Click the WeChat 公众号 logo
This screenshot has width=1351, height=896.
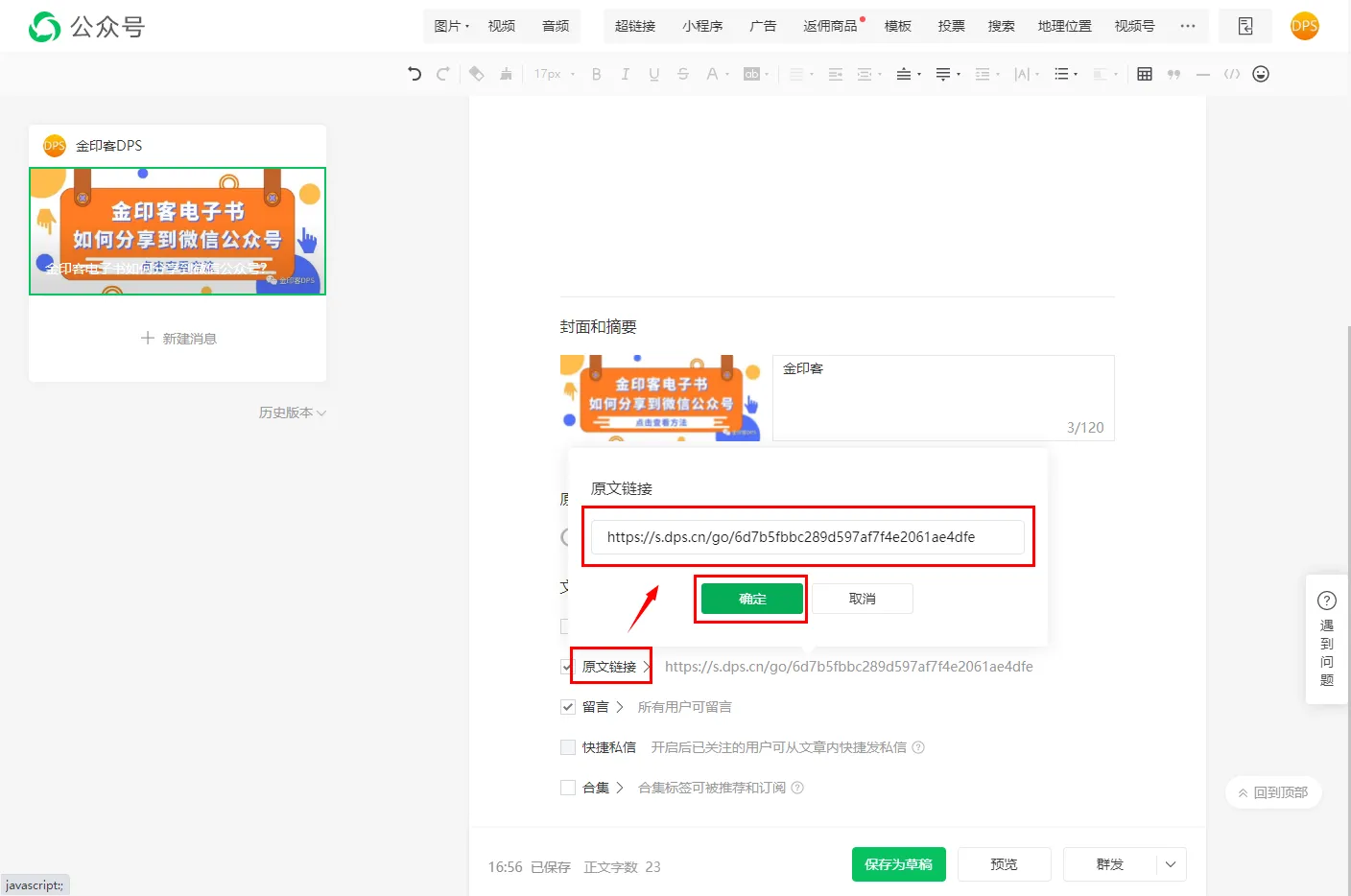tap(86, 27)
